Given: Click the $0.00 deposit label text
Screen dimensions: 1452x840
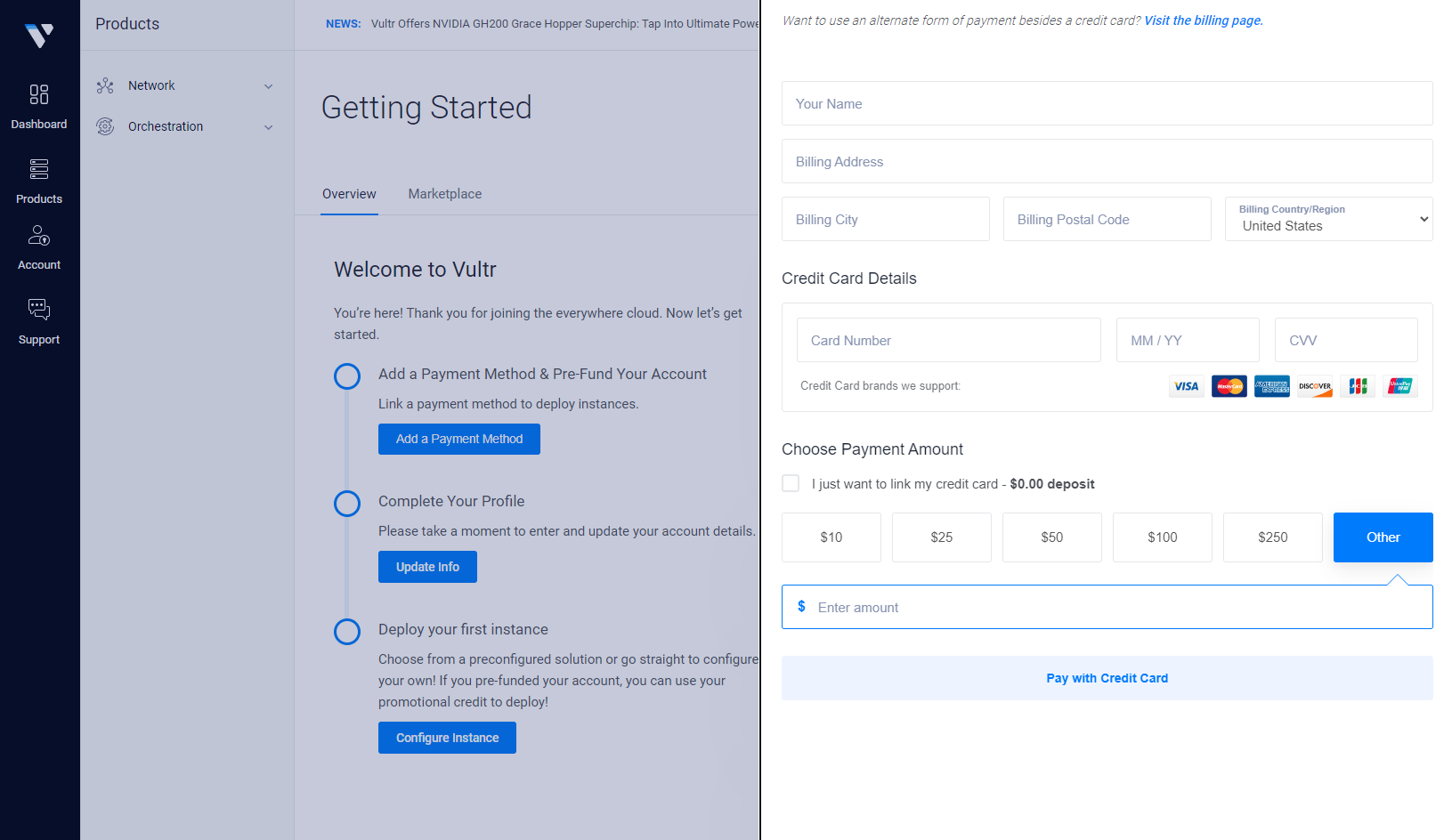Looking at the screenshot, I should (1052, 484).
